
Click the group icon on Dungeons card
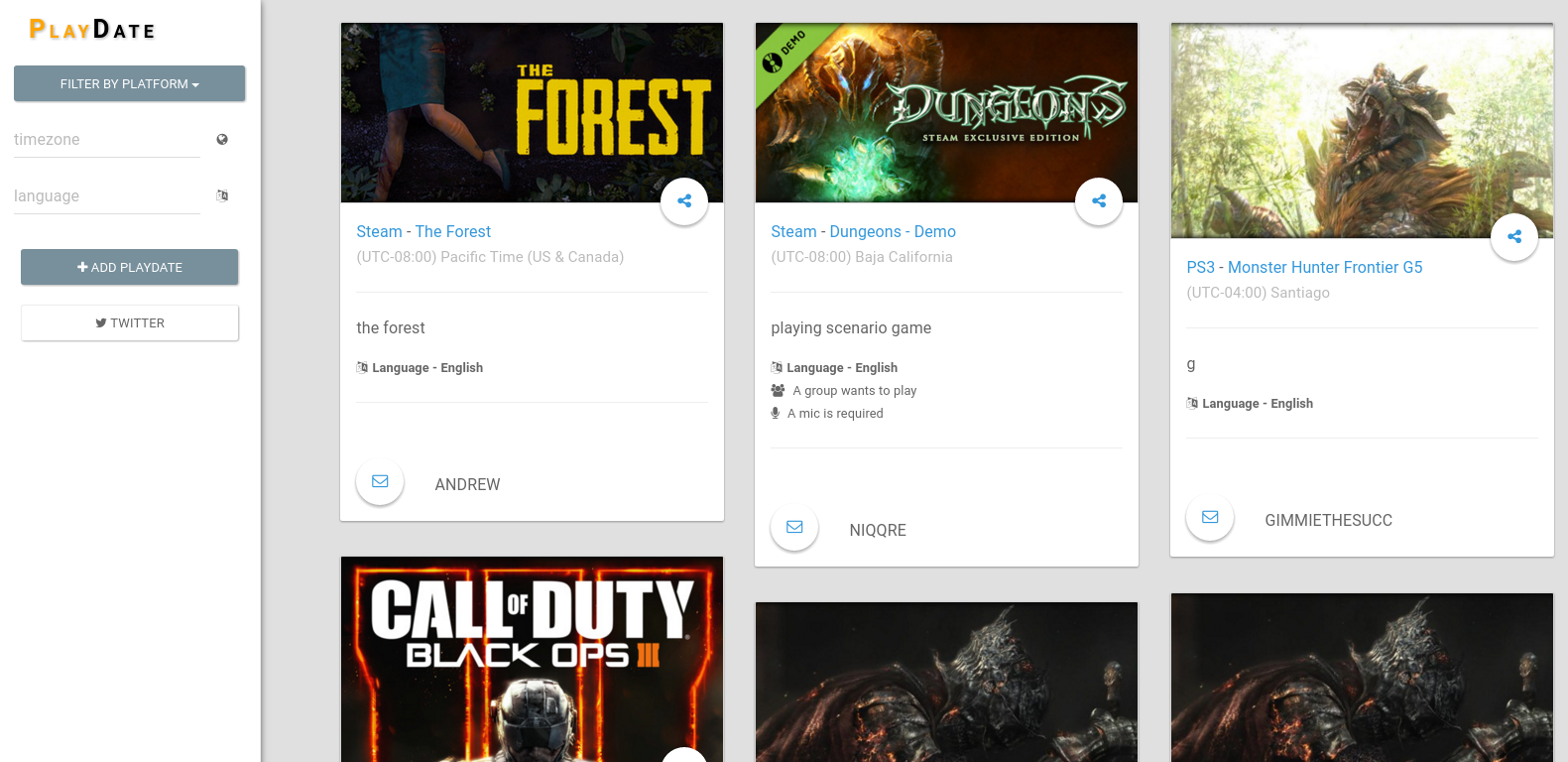(x=778, y=390)
